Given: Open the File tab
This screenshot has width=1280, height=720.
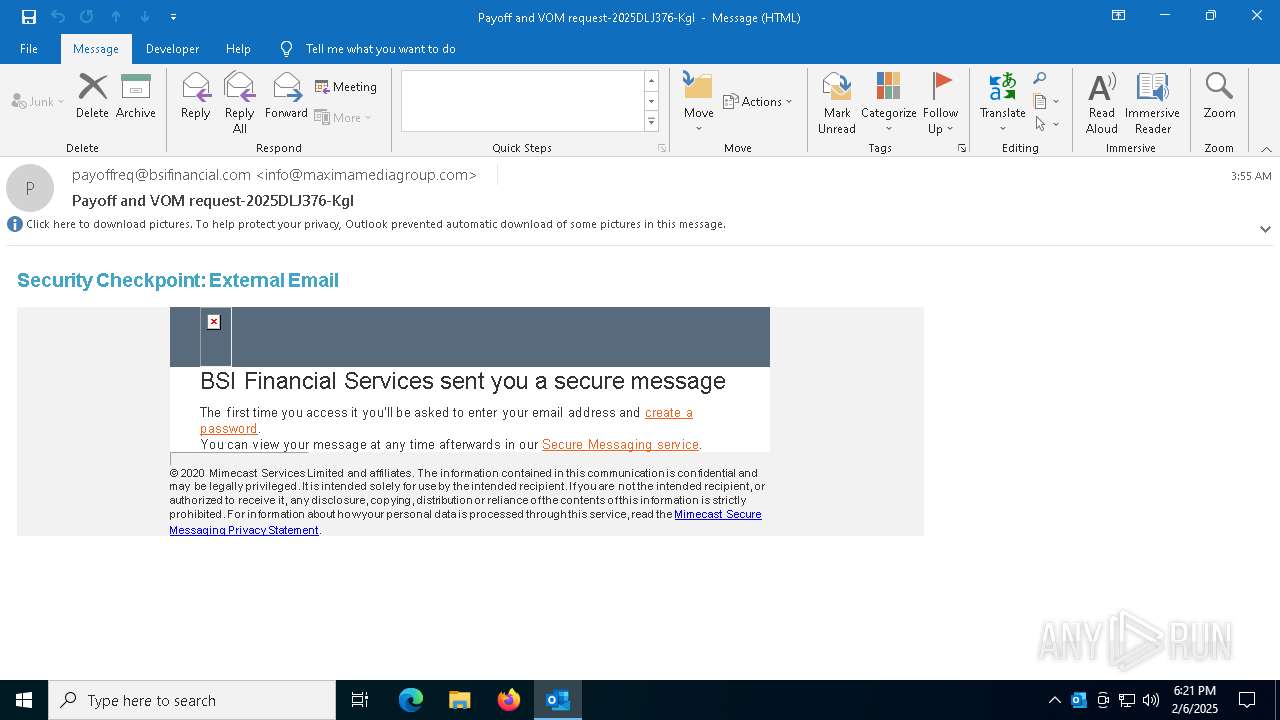Looking at the screenshot, I should pyautogui.click(x=29, y=49).
